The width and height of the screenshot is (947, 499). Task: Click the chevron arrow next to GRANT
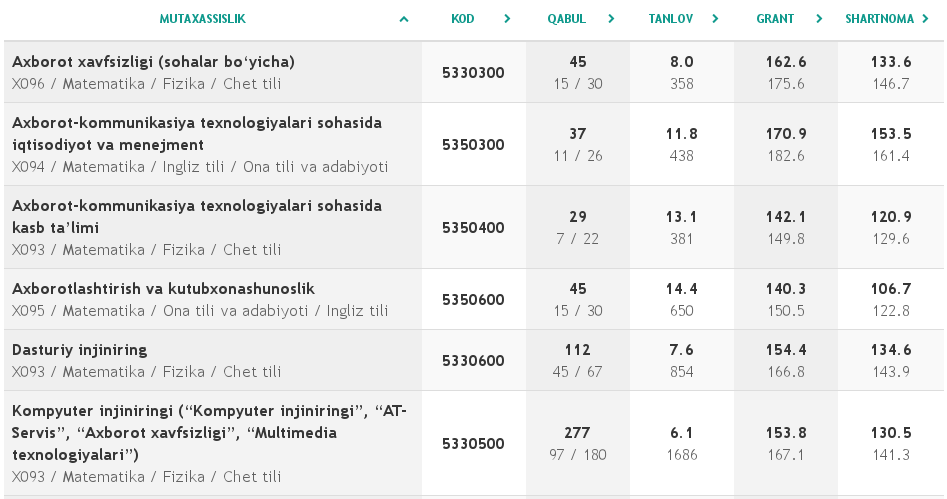pyautogui.click(x=819, y=19)
